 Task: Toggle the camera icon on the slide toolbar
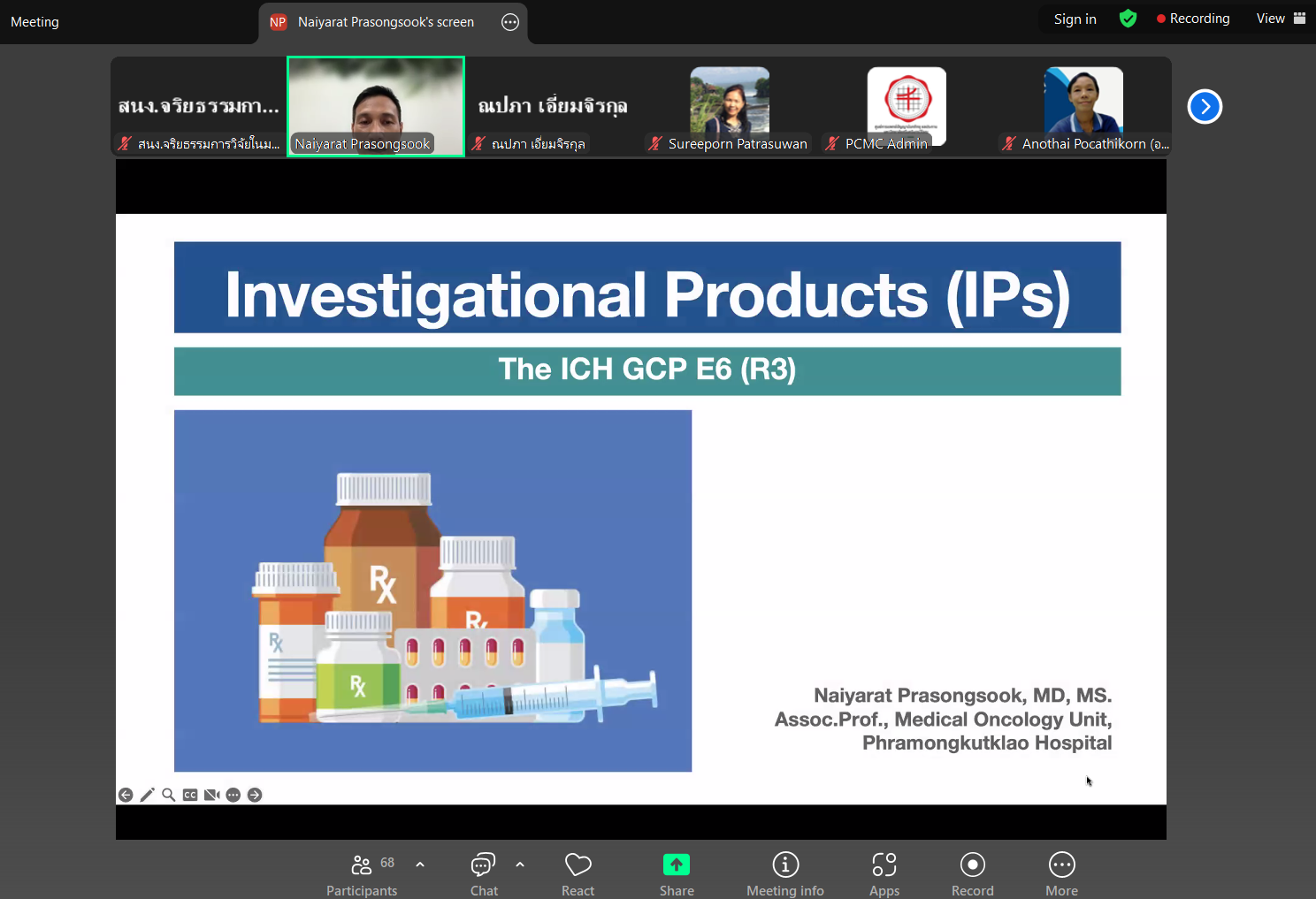point(211,795)
